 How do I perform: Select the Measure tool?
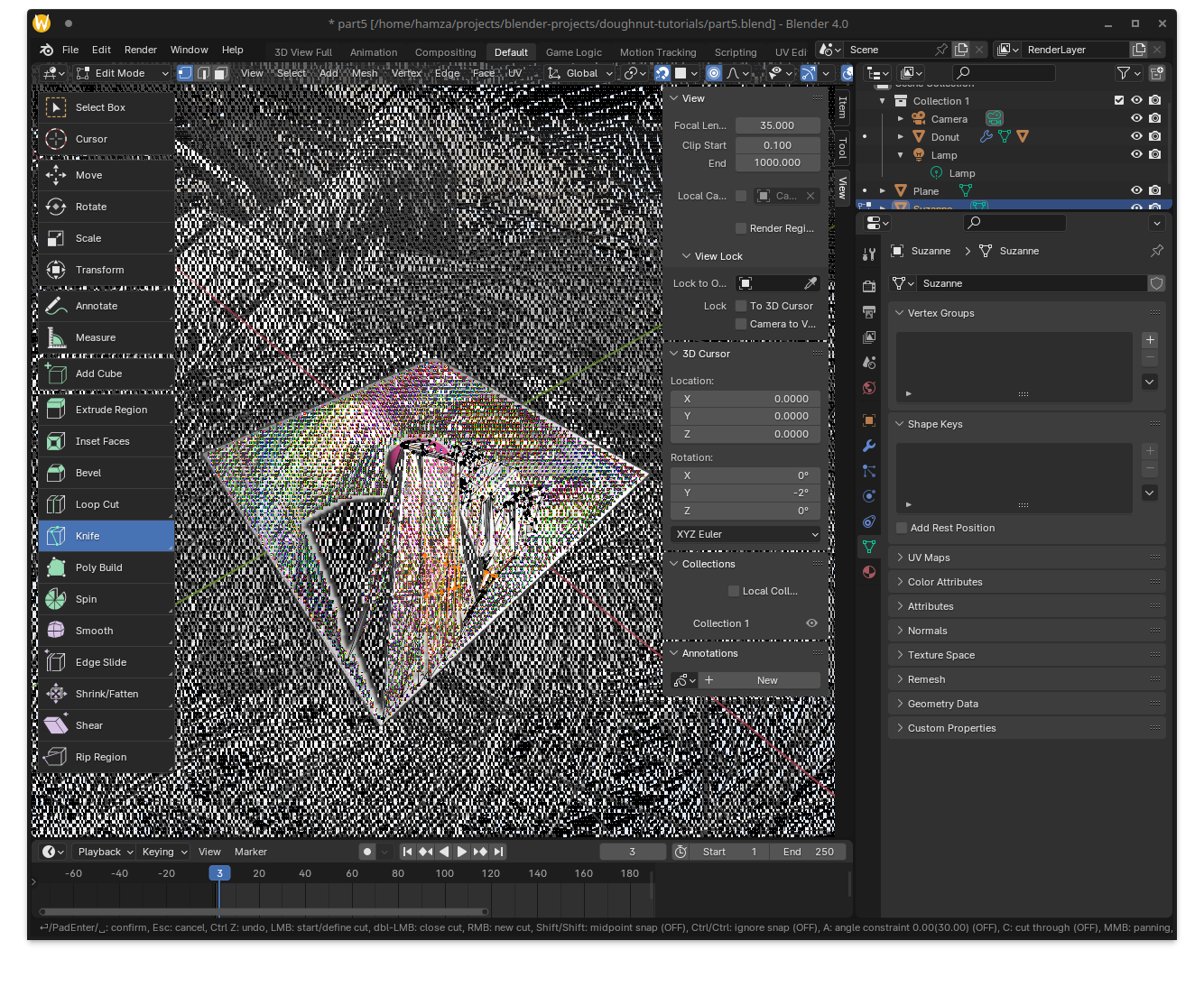coord(106,337)
